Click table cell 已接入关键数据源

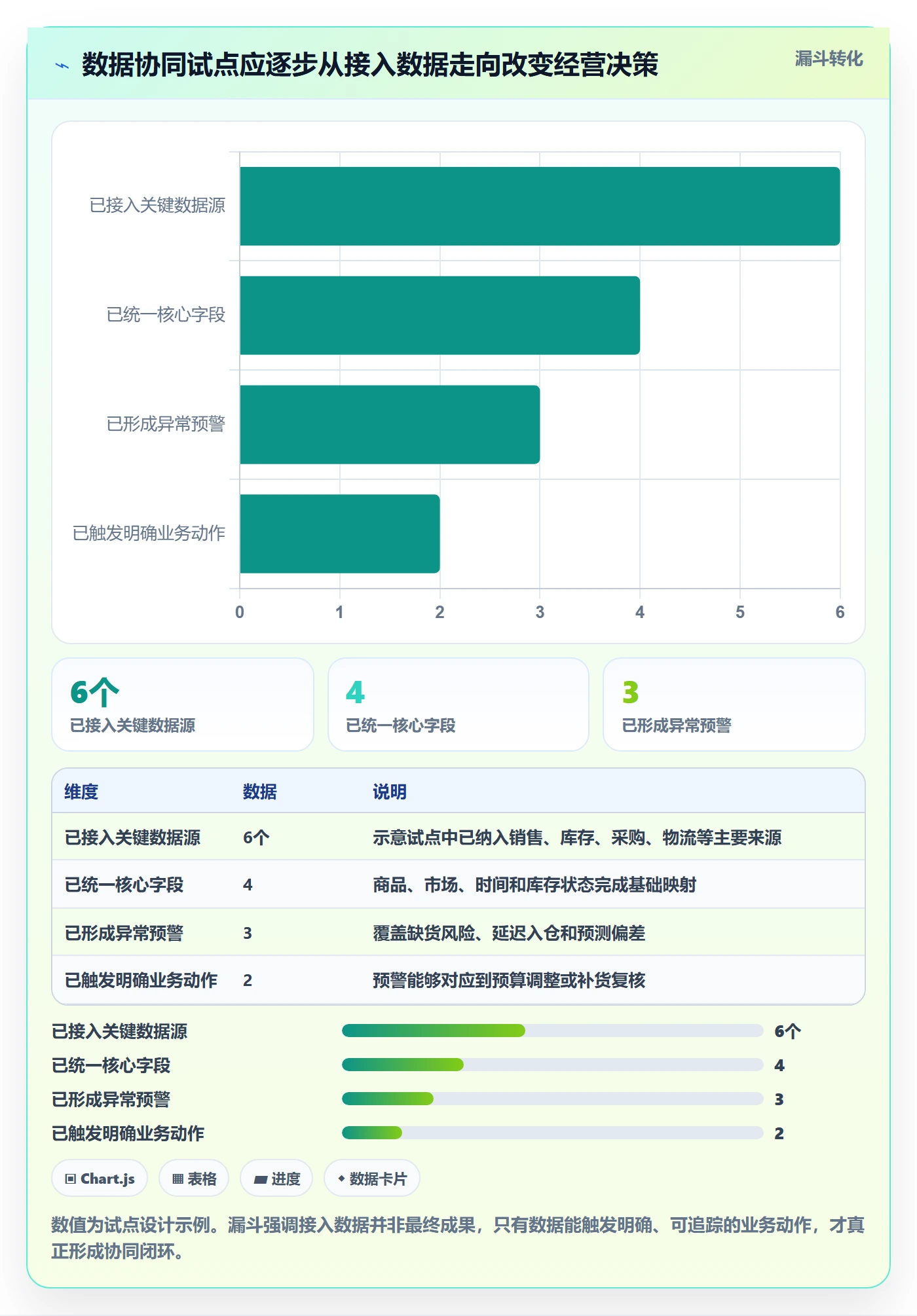click(x=132, y=837)
